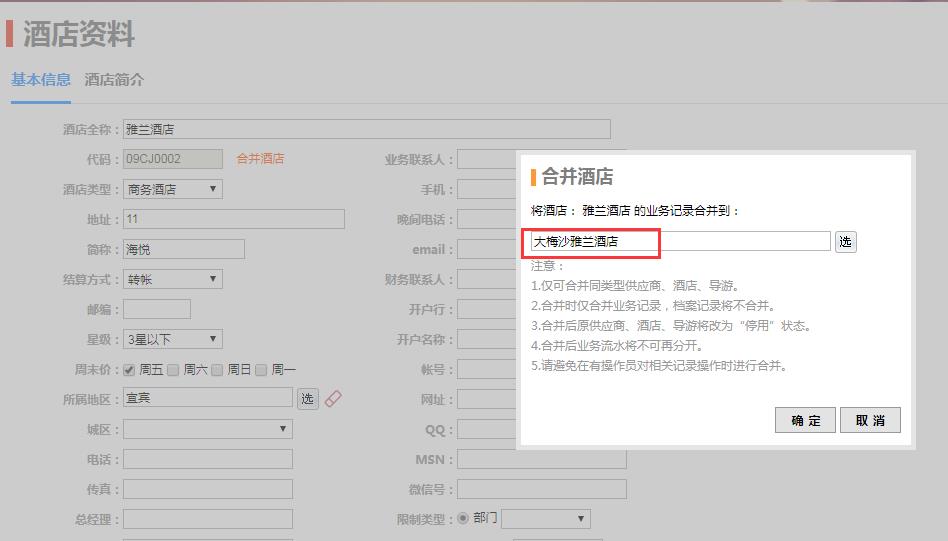Expand the 城区 dropdown
The width and height of the screenshot is (948, 541).
[x=208, y=429]
